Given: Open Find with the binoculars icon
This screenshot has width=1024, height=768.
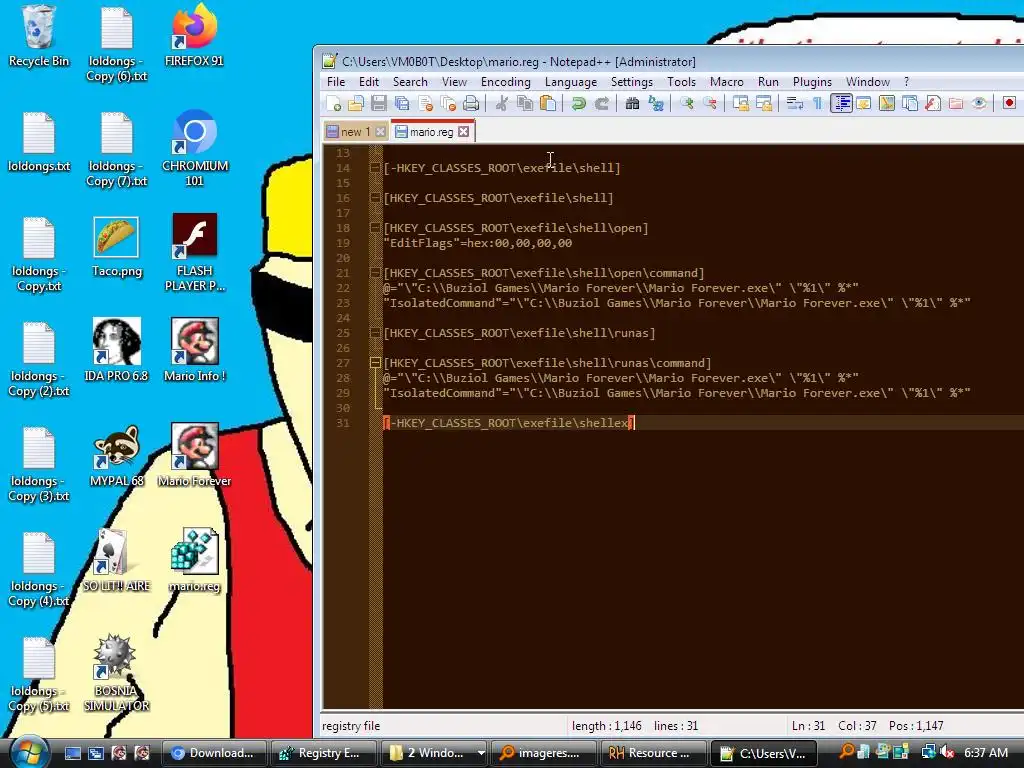Looking at the screenshot, I should 632,103.
